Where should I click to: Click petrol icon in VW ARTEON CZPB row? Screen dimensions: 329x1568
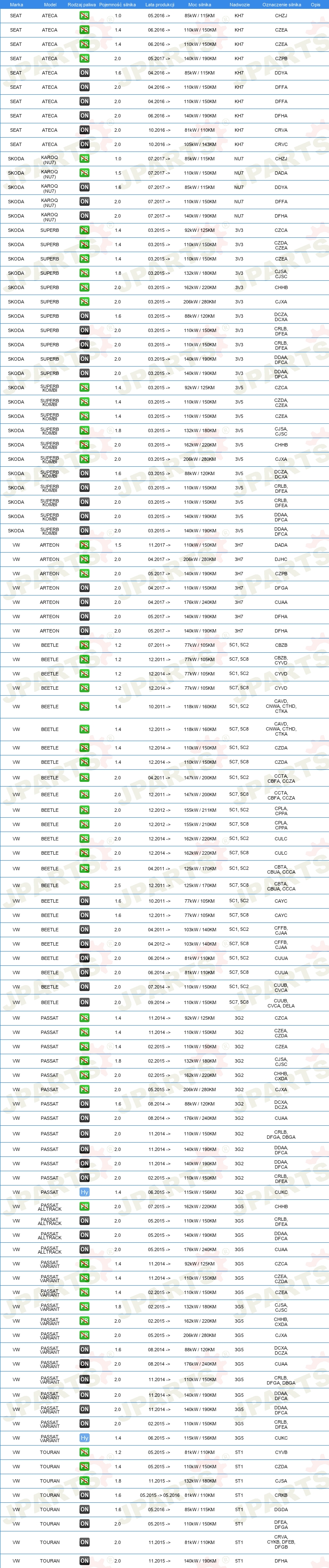coord(85,574)
